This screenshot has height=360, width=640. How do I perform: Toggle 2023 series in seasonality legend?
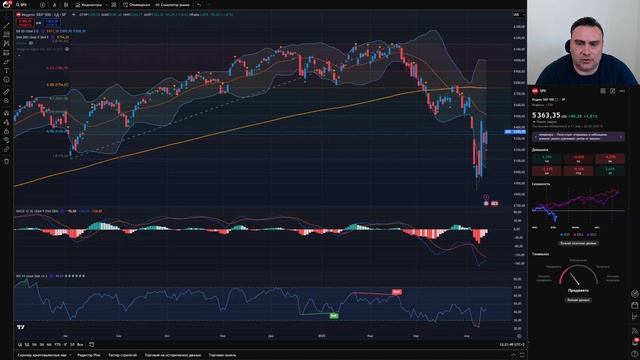591,235
